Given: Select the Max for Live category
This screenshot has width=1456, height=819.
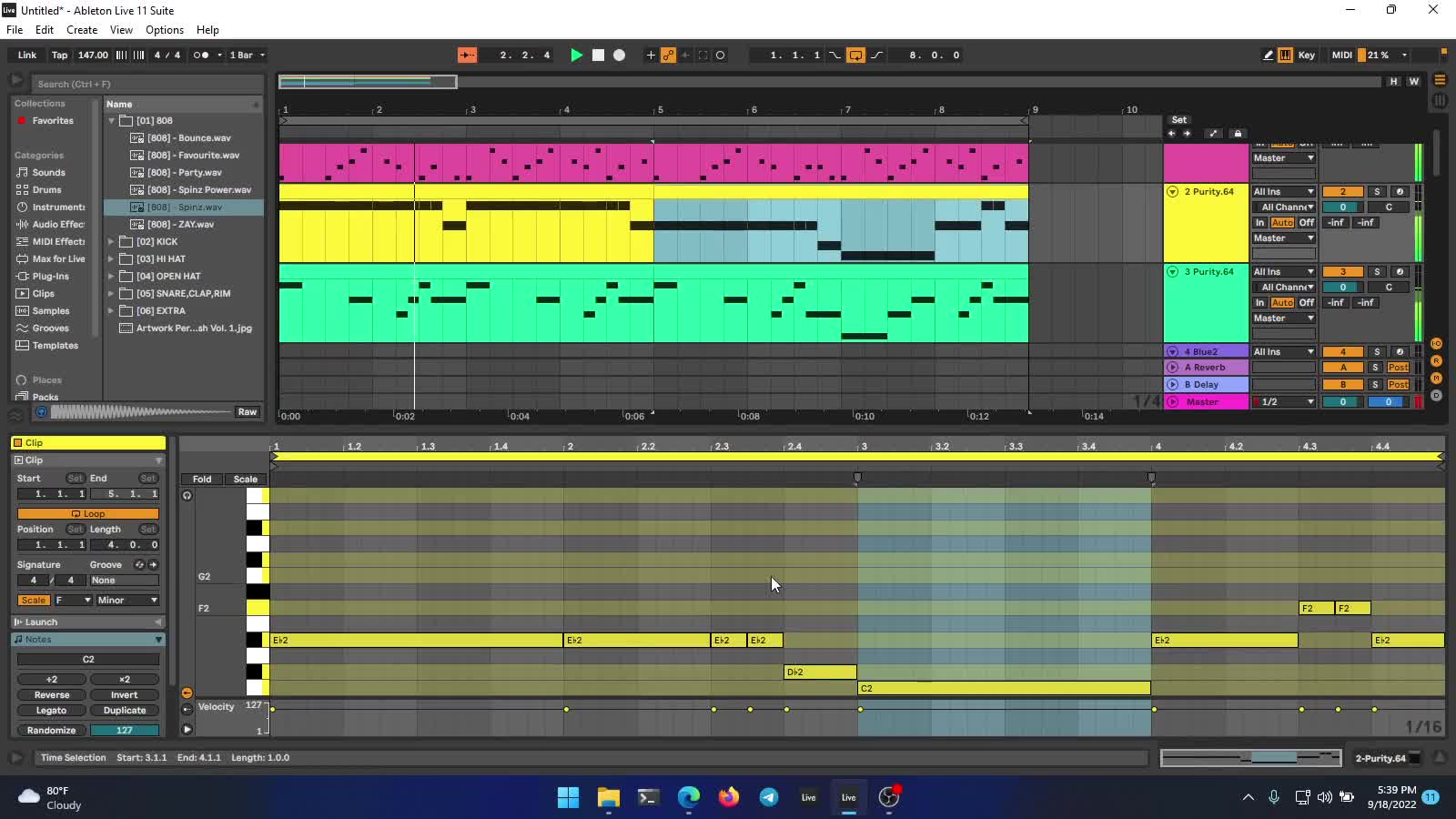Looking at the screenshot, I should (51, 258).
